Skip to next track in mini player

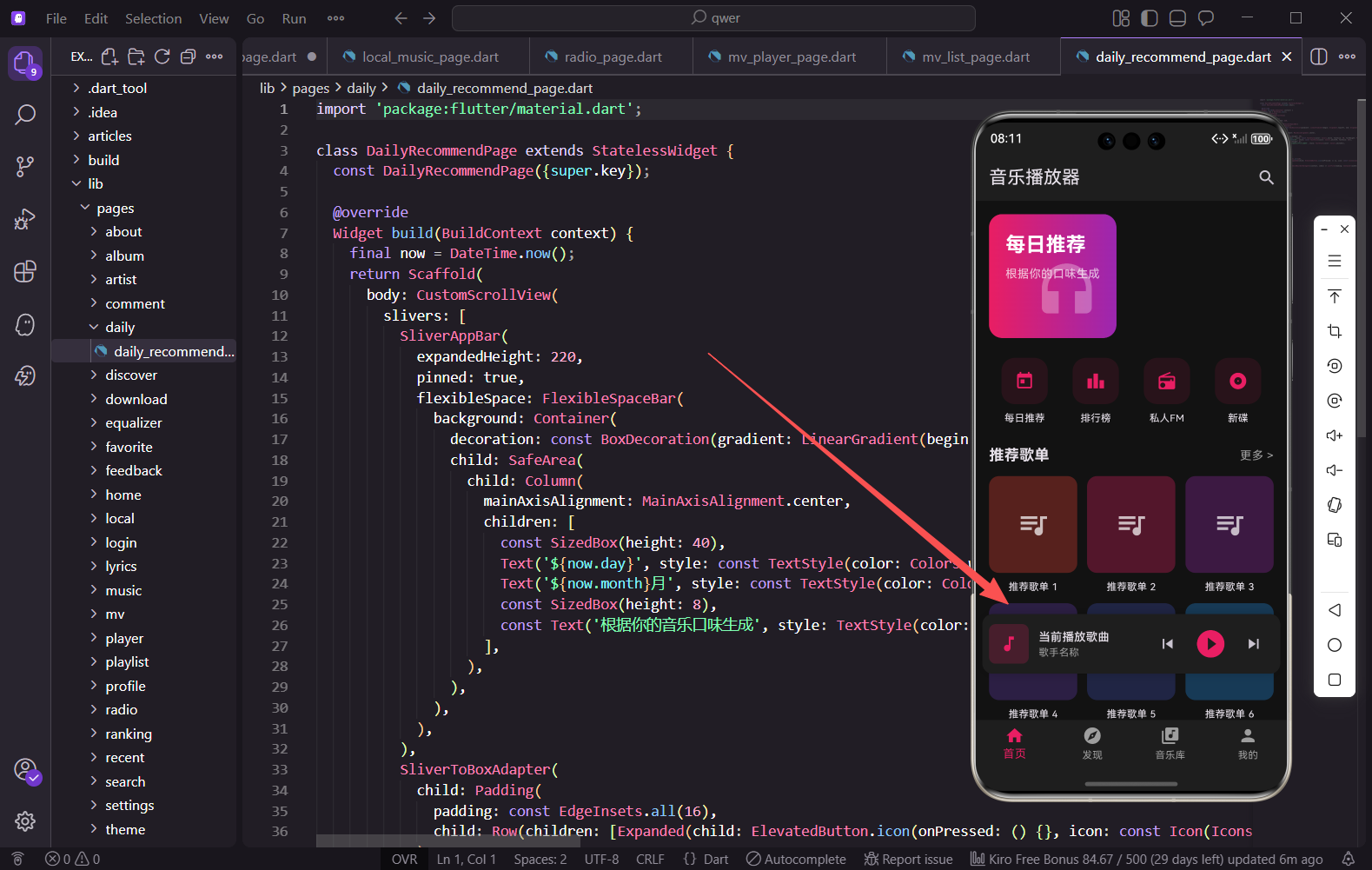coord(1253,644)
